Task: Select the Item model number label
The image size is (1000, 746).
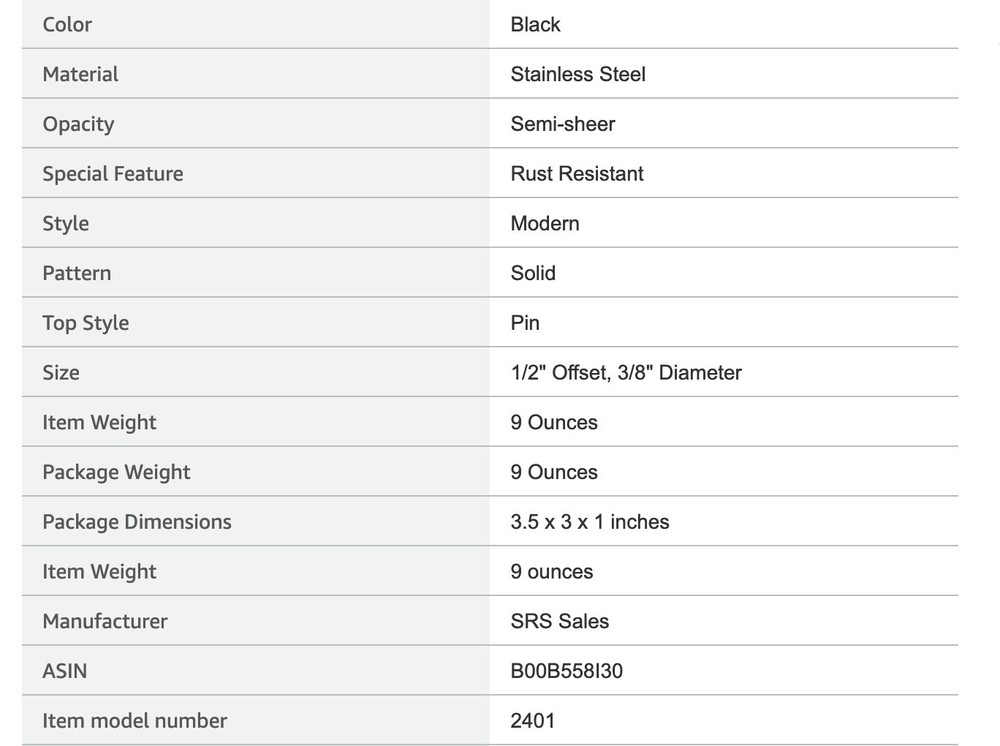Action: (135, 720)
